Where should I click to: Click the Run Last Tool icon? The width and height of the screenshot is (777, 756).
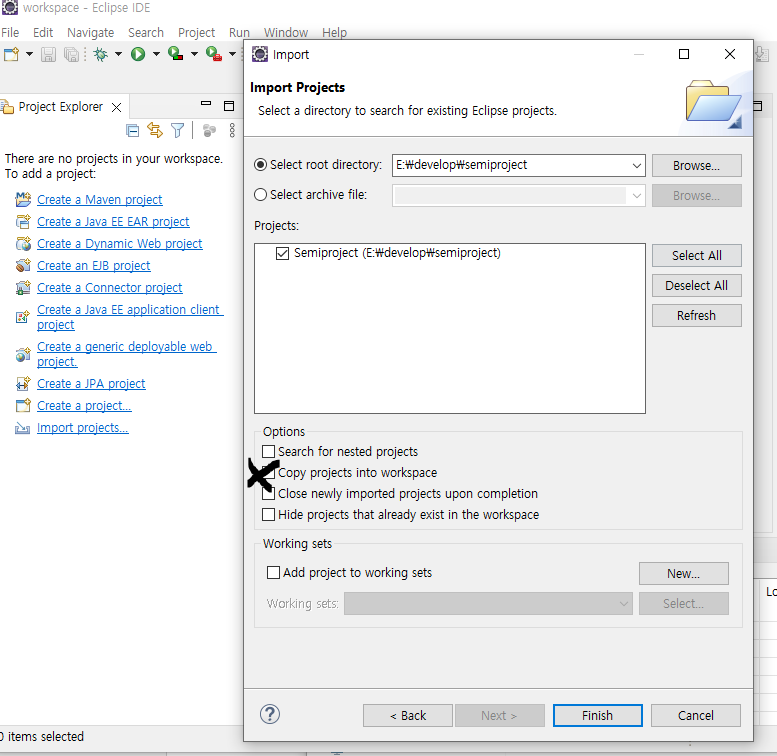click(x=214, y=54)
